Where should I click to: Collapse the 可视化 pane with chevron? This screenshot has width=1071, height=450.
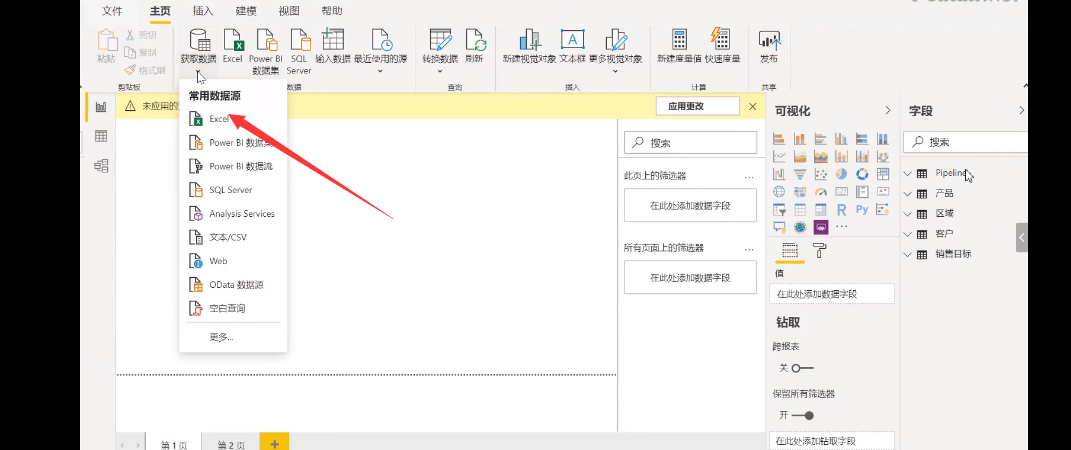887,111
